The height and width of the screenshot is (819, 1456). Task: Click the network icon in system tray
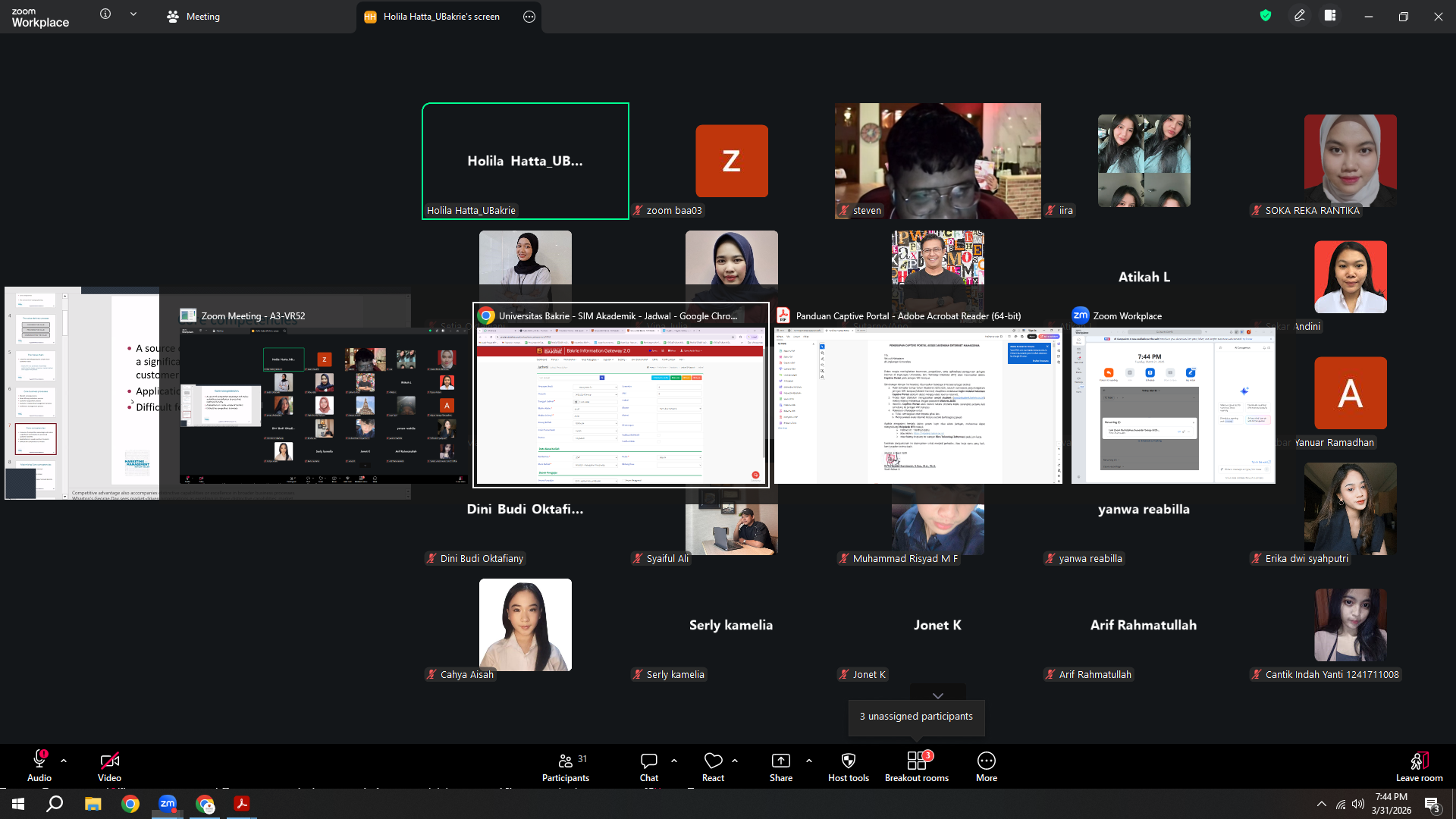[1341, 804]
